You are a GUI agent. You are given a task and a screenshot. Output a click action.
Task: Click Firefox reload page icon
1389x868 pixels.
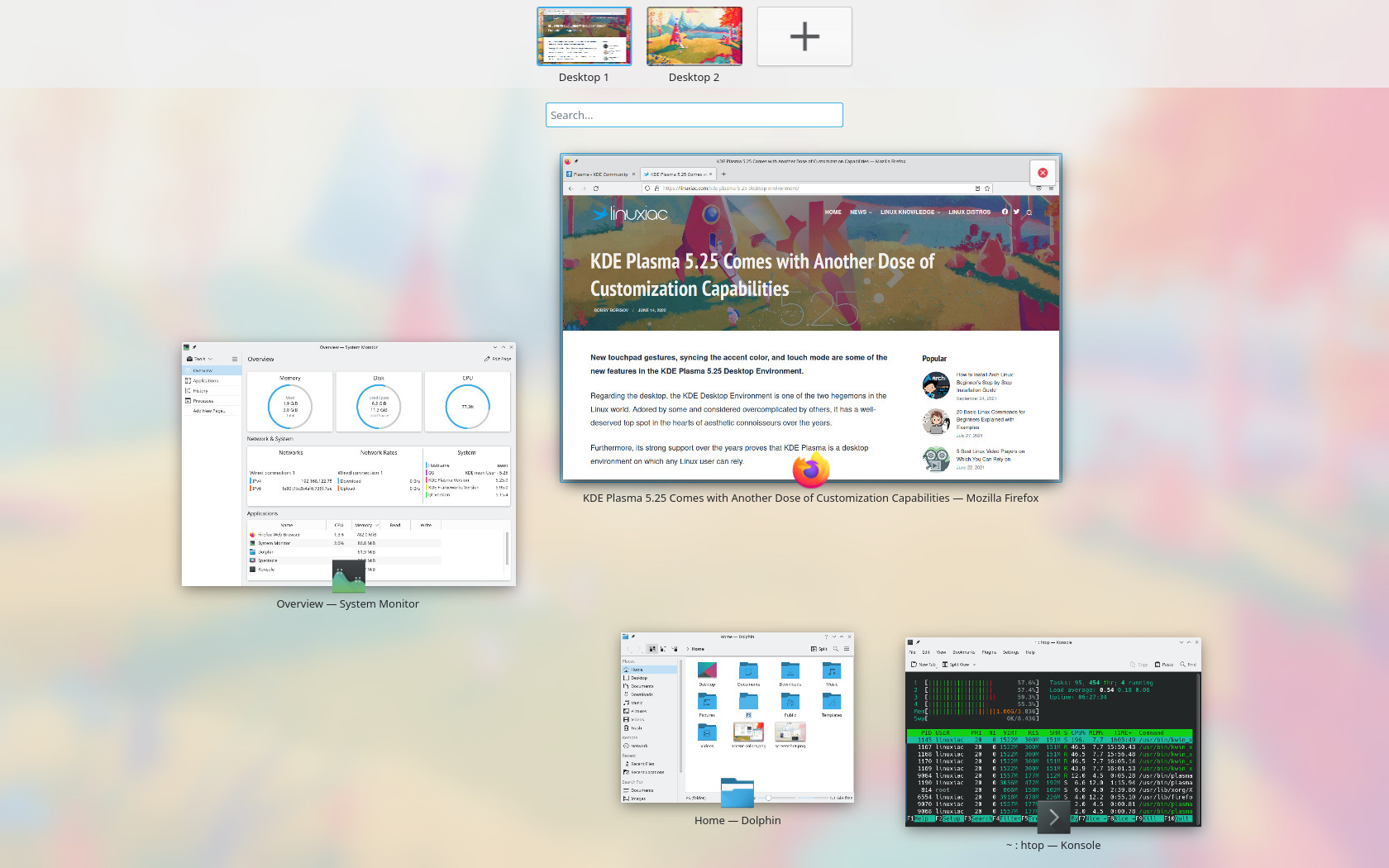(x=595, y=188)
